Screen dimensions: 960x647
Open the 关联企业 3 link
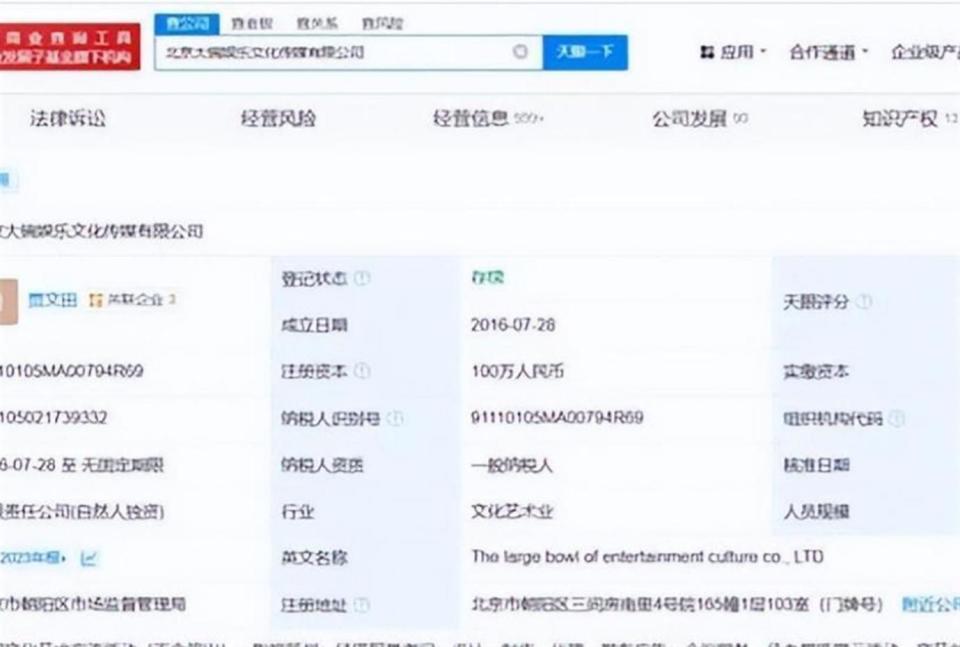132,300
